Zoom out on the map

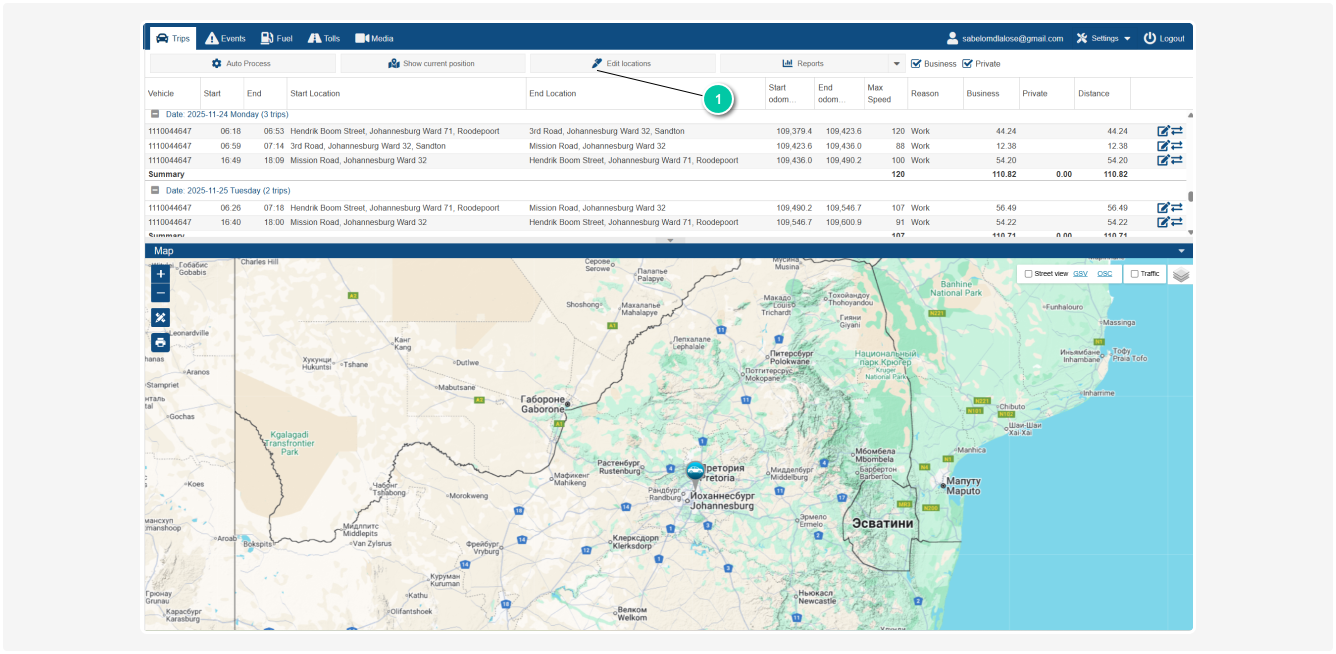[160, 293]
